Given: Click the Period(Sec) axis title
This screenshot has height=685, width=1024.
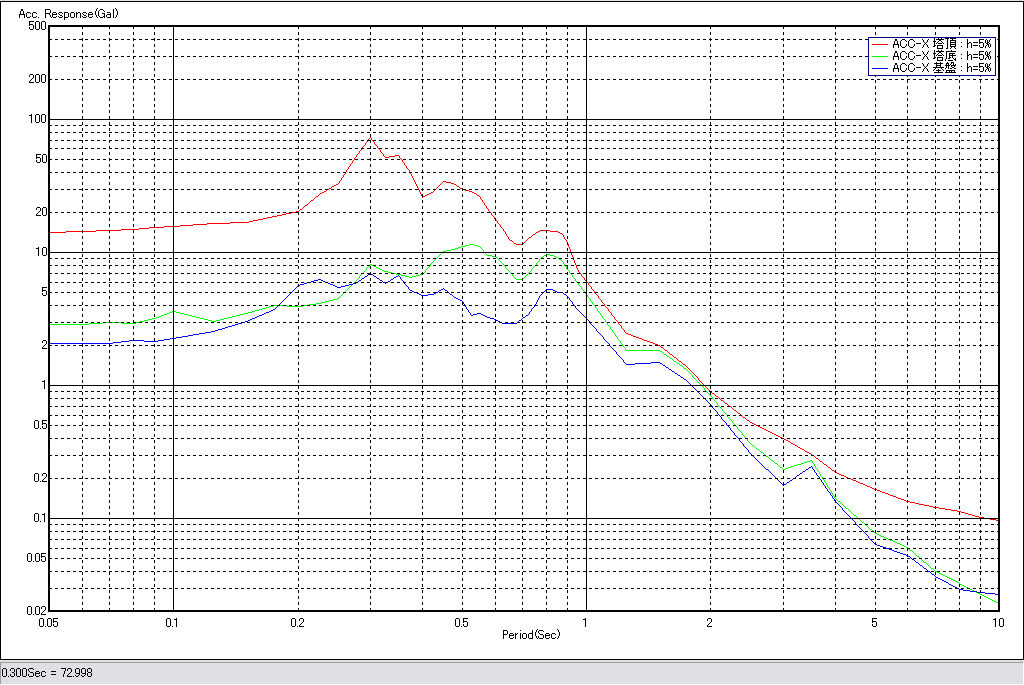Looking at the screenshot, I should point(531,635).
